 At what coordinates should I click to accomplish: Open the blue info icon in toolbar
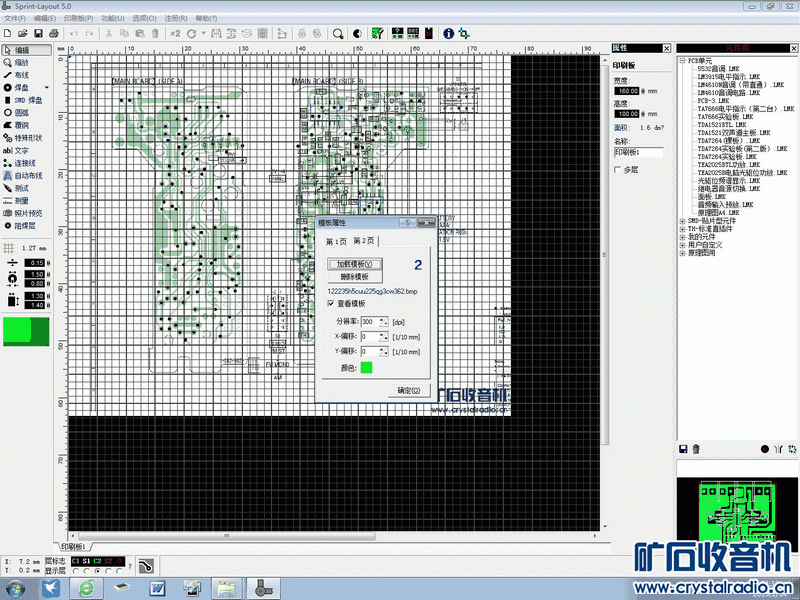448,33
